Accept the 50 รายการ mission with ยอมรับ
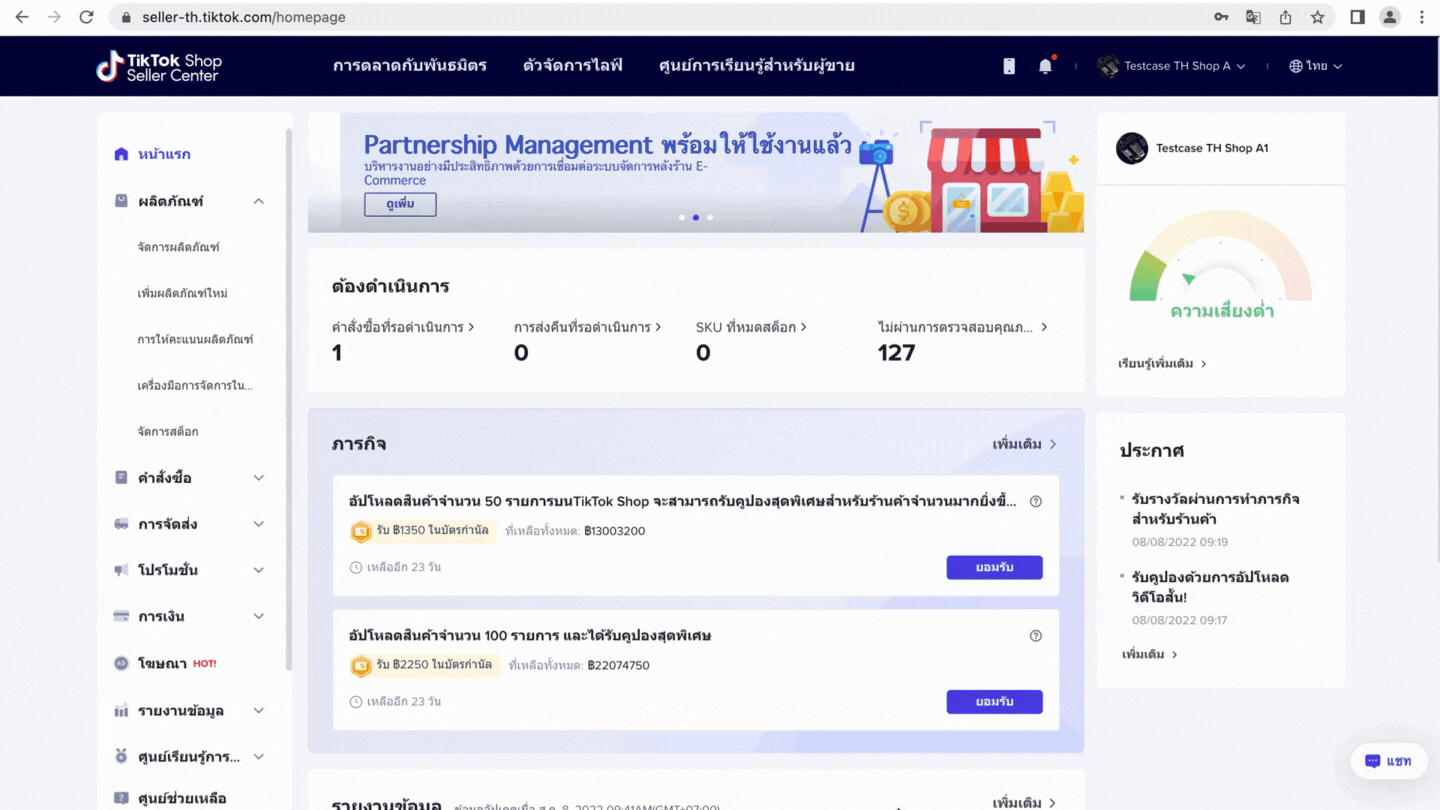Image resolution: width=1440 pixels, height=810 pixels. pos(994,567)
